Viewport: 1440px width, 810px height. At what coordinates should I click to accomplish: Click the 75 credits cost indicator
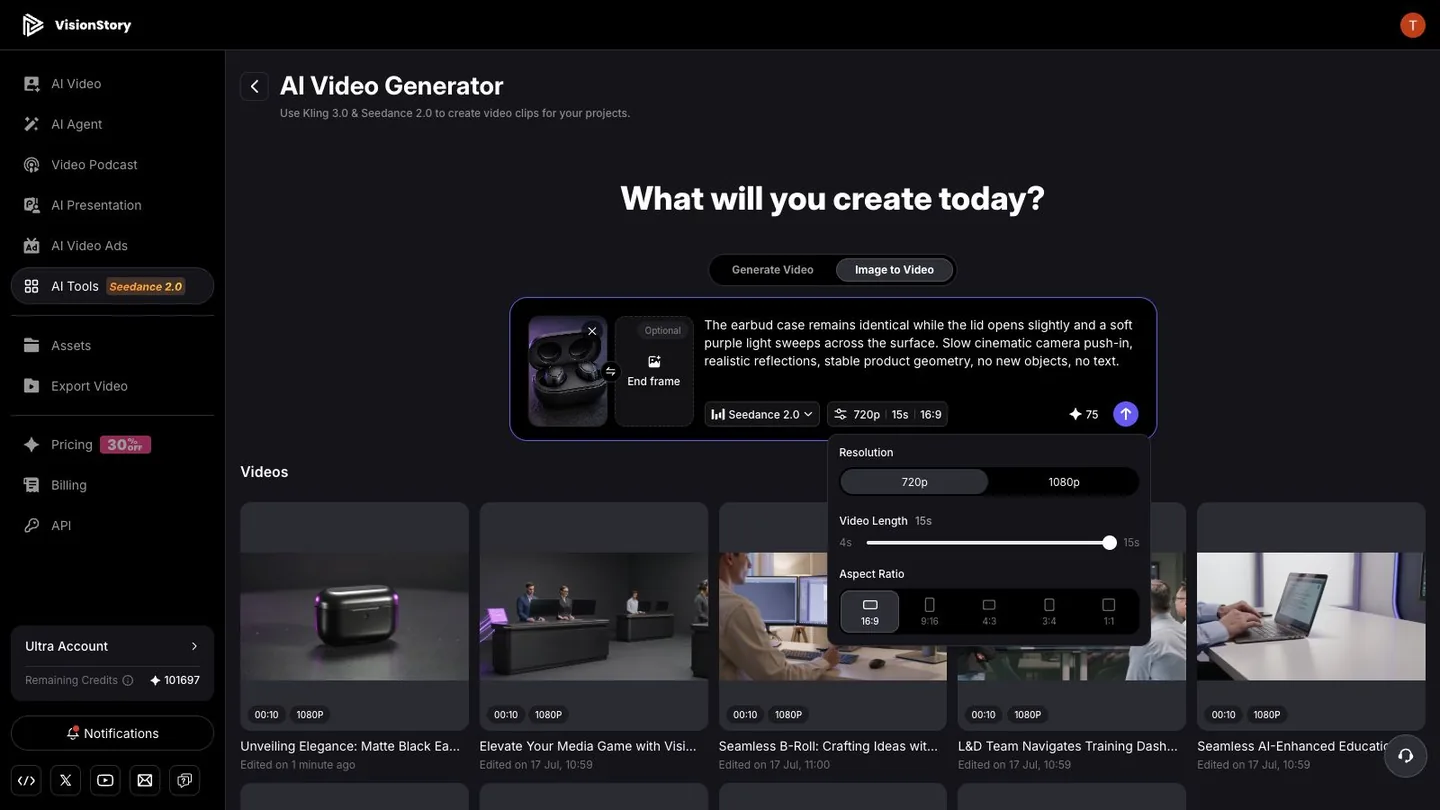(x=1084, y=414)
